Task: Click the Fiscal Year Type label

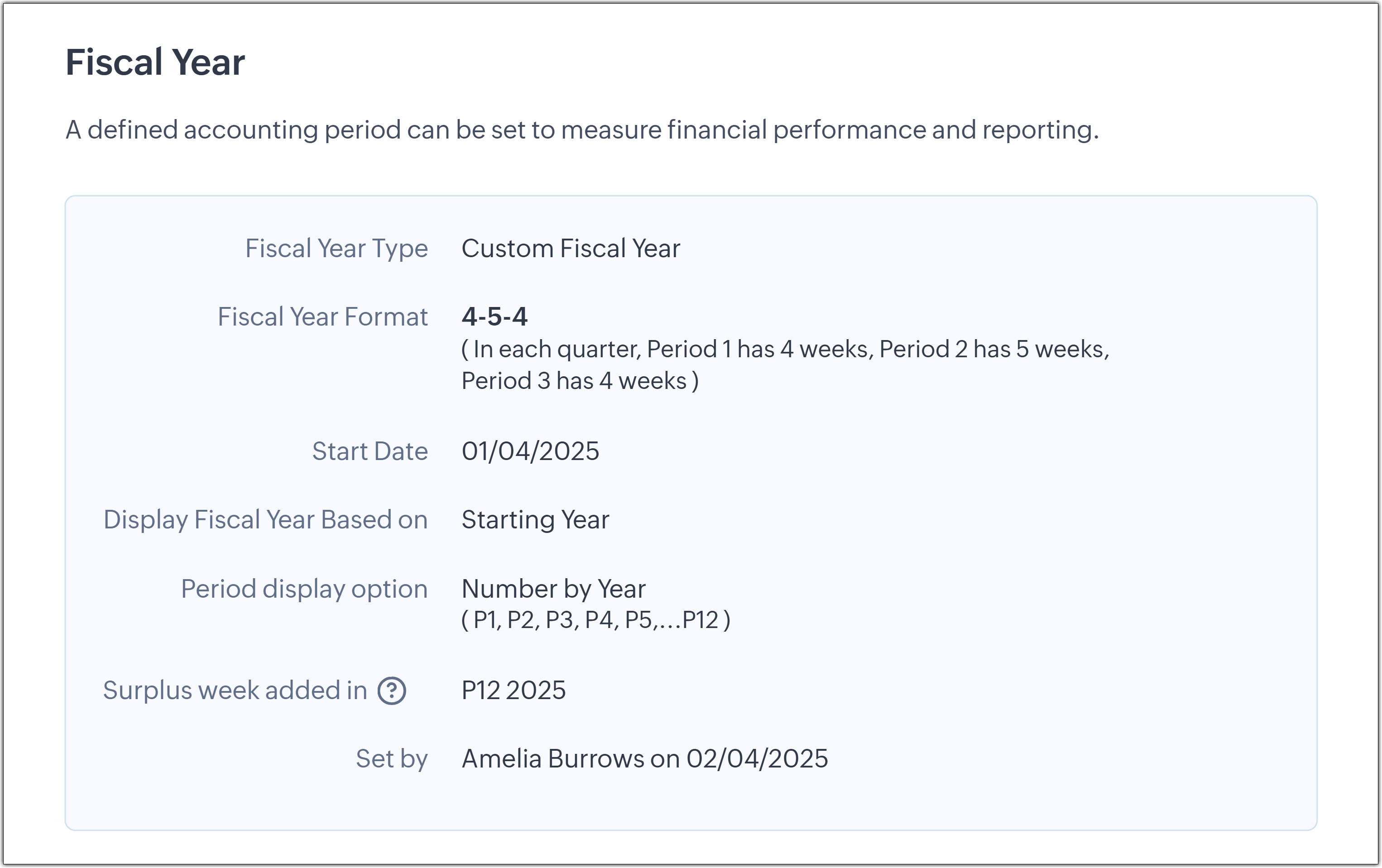Action: click(336, 249)
